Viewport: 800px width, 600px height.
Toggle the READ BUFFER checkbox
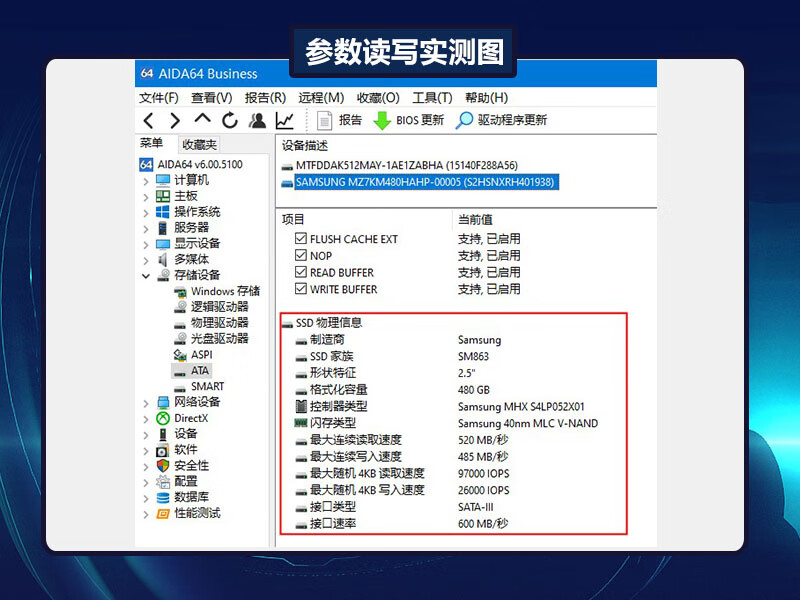(x=301, y=272)
